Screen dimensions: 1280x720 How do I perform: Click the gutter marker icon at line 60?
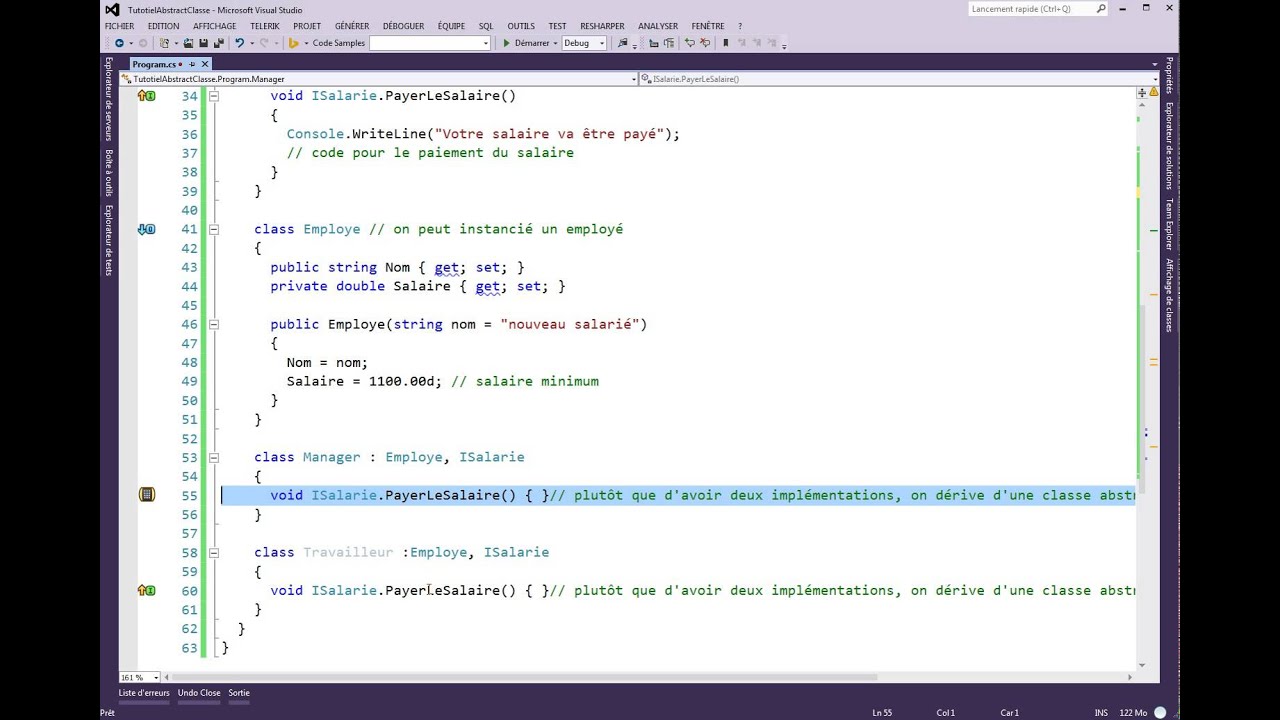pos(147,590)
